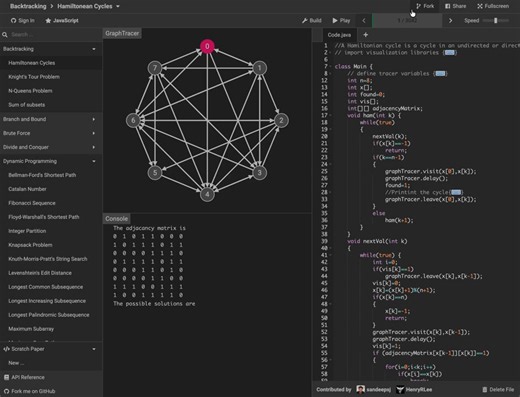Fold the ham function at line 17

tap(330, 115)
